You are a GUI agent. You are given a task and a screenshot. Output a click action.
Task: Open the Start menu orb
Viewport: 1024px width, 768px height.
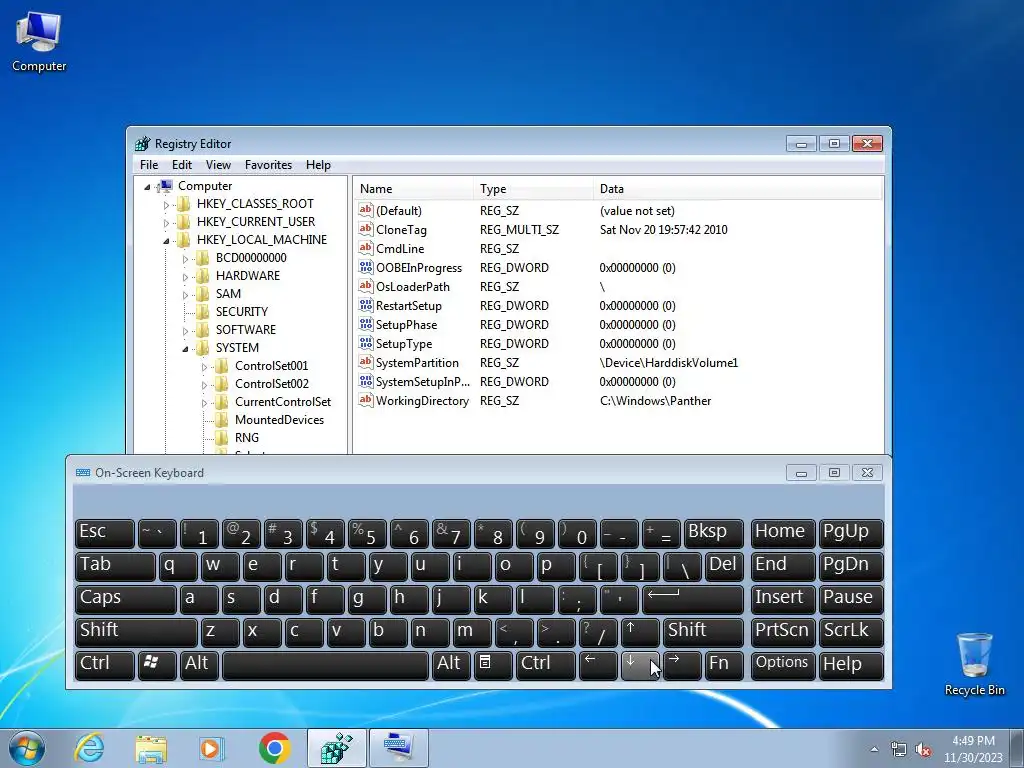pos(27,748)
